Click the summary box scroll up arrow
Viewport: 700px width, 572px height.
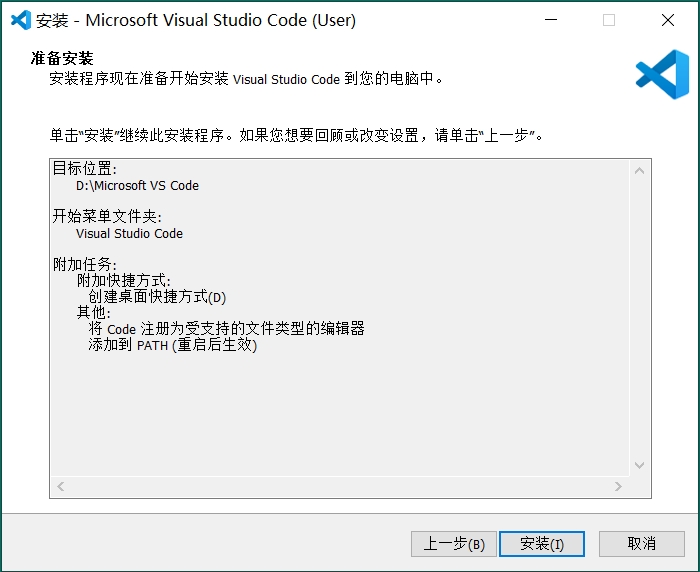(x=639, y=171)
